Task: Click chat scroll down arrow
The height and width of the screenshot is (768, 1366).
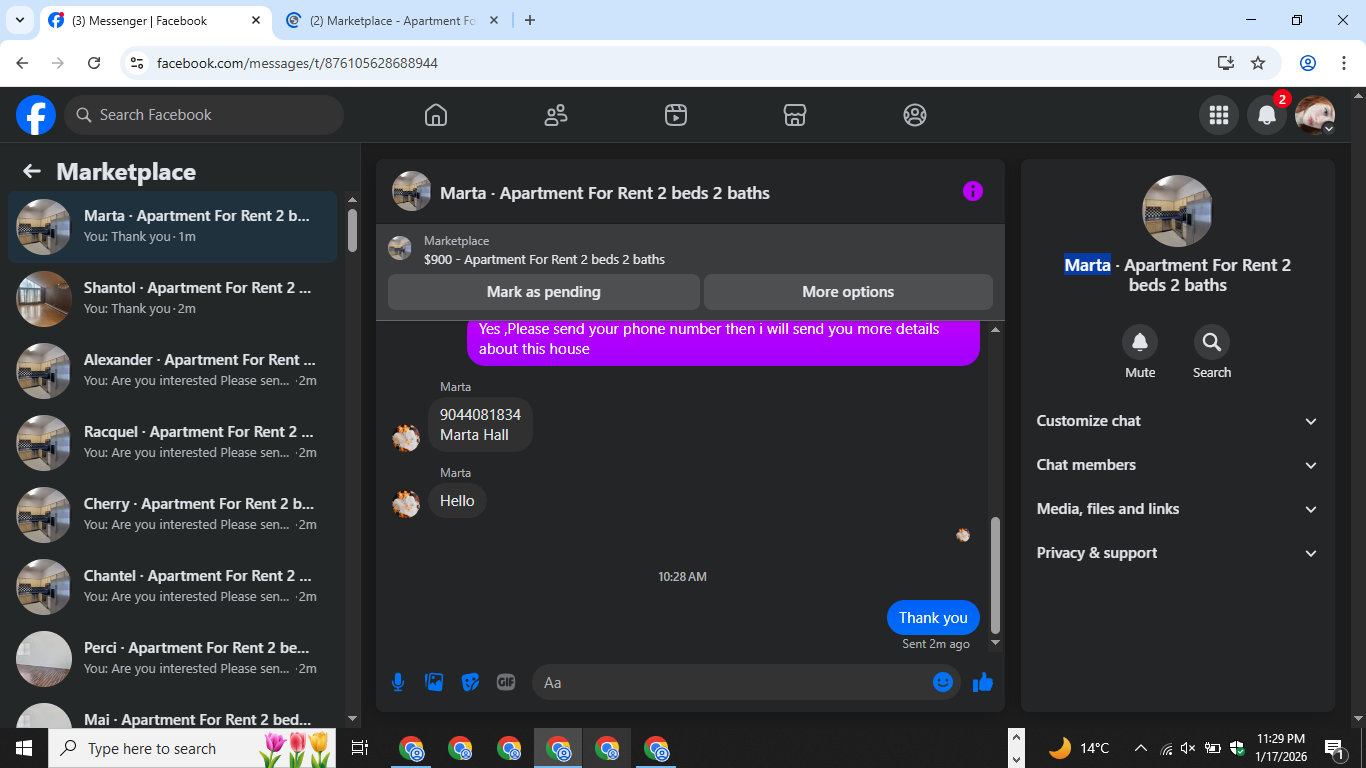Action: tap(994, 642)
